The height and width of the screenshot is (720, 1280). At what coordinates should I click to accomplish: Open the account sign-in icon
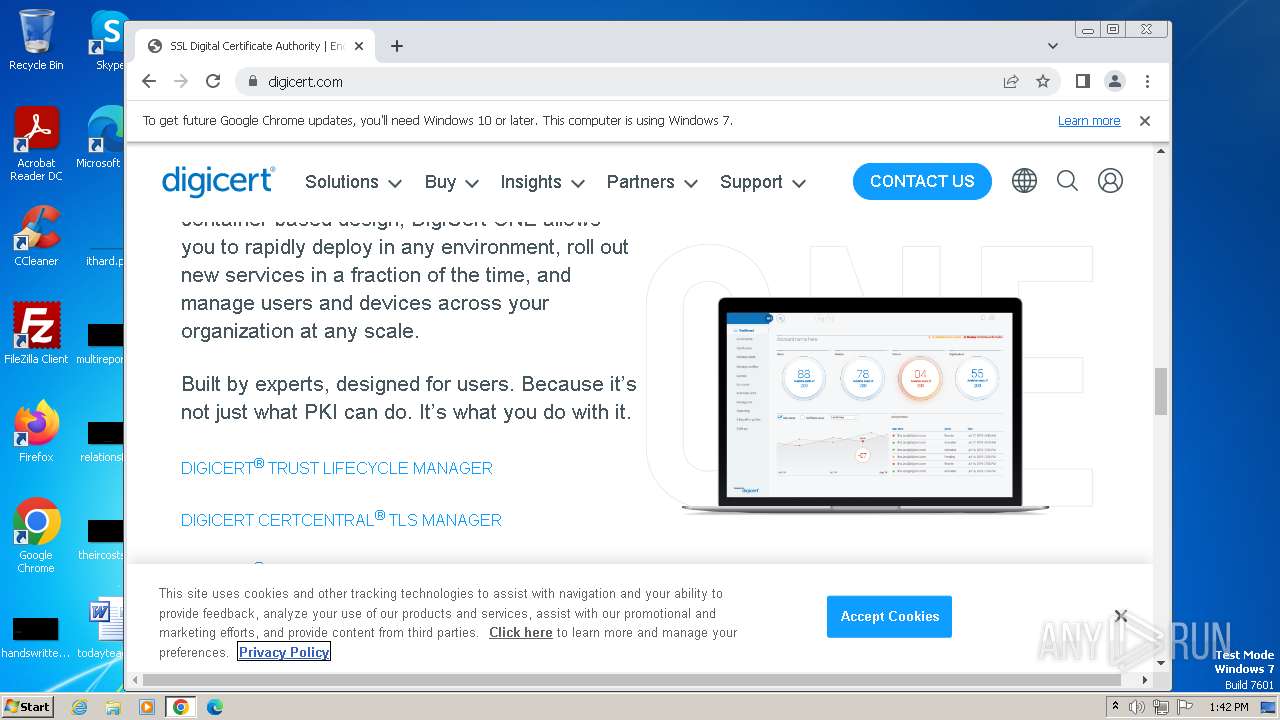pyautogui.click(x=1110, y=181)
